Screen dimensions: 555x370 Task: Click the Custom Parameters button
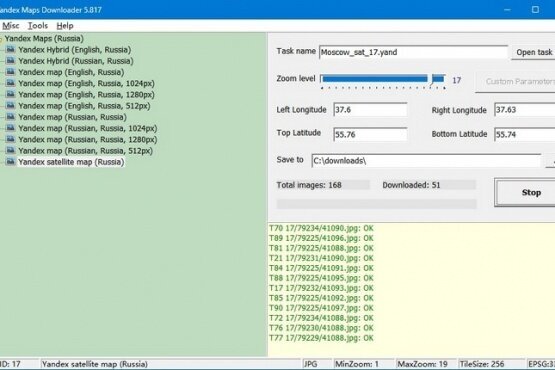click(516, 82)
